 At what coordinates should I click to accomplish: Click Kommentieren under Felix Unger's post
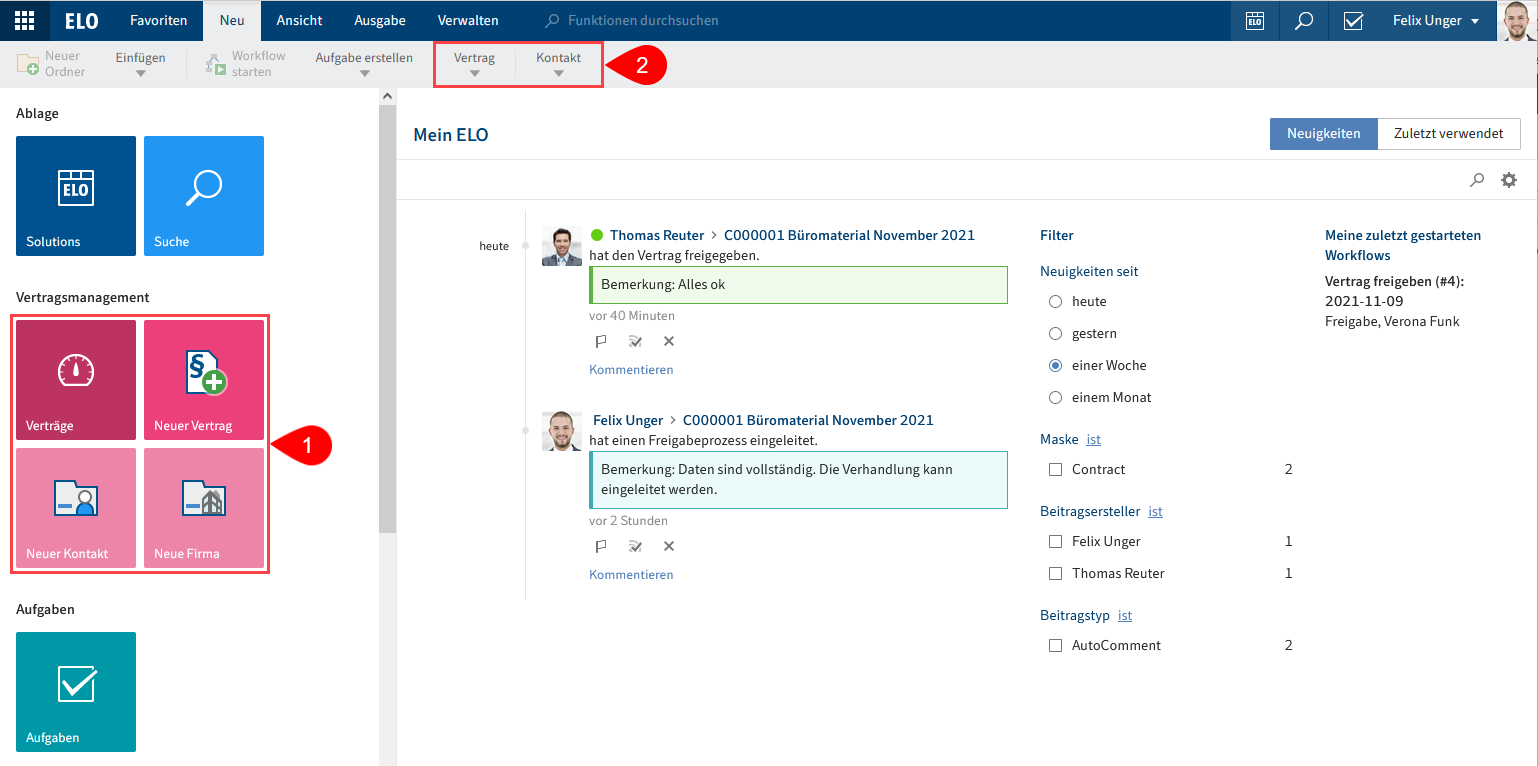click(x=631, y=574)
